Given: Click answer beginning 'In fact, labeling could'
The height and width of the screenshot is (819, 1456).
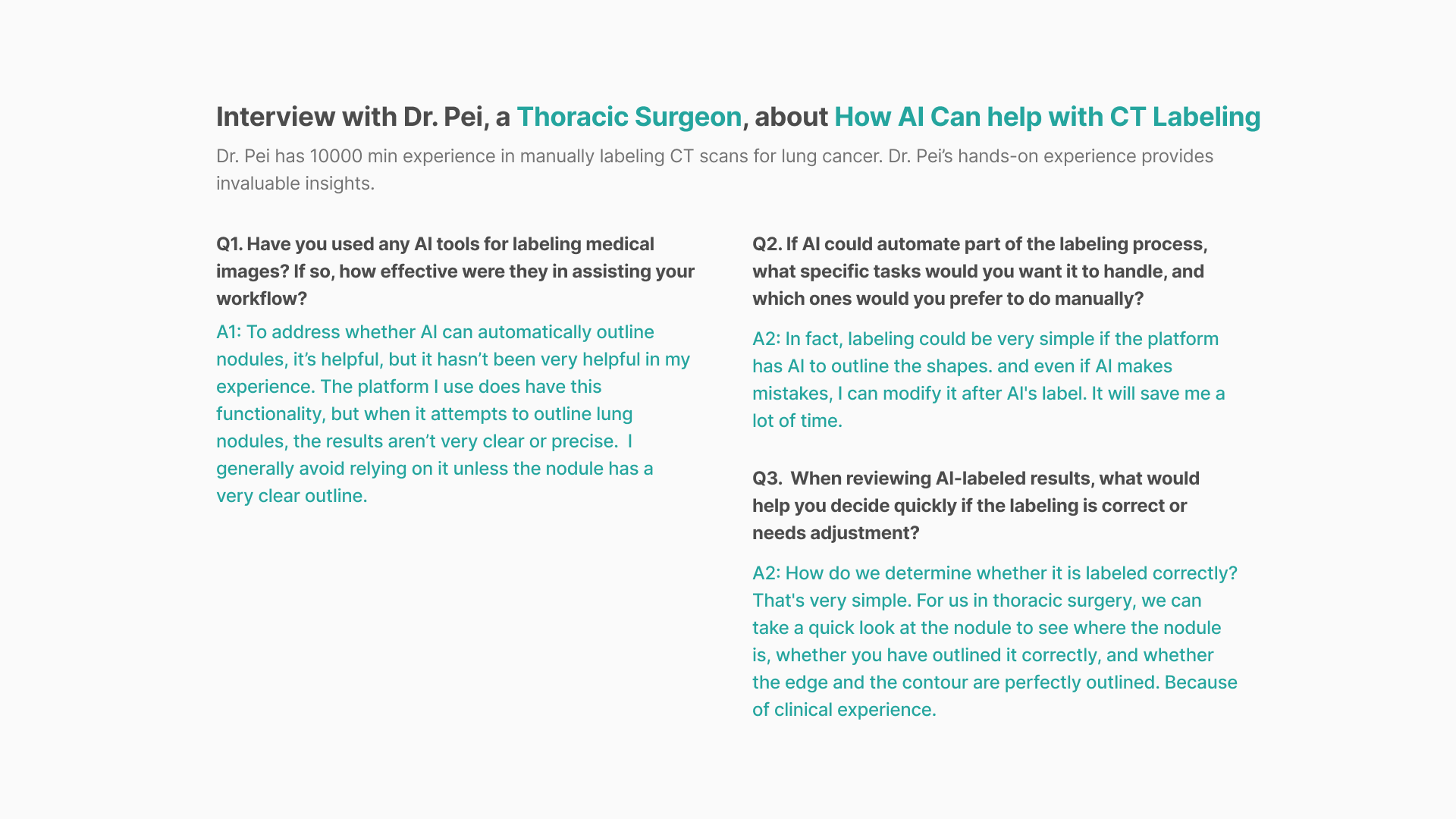Looking at the screenshot, I should [x=988, y=380].
